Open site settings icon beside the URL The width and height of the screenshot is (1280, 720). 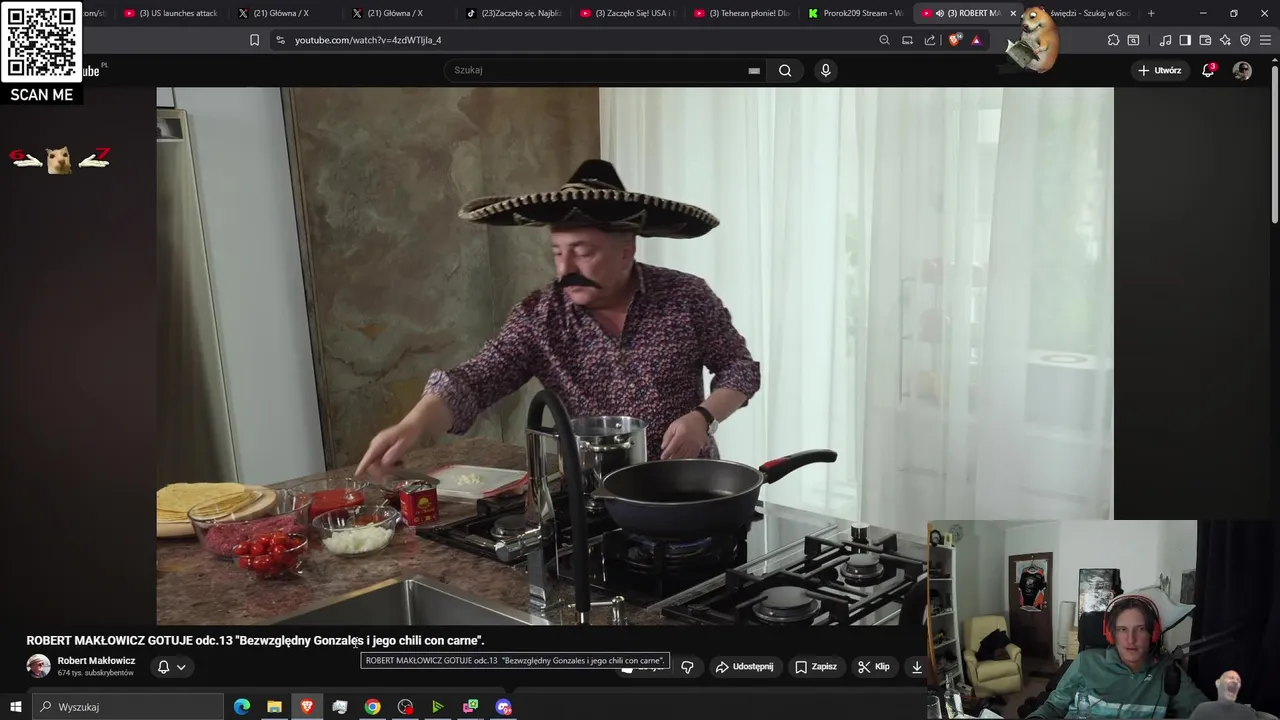pos(280,40)
